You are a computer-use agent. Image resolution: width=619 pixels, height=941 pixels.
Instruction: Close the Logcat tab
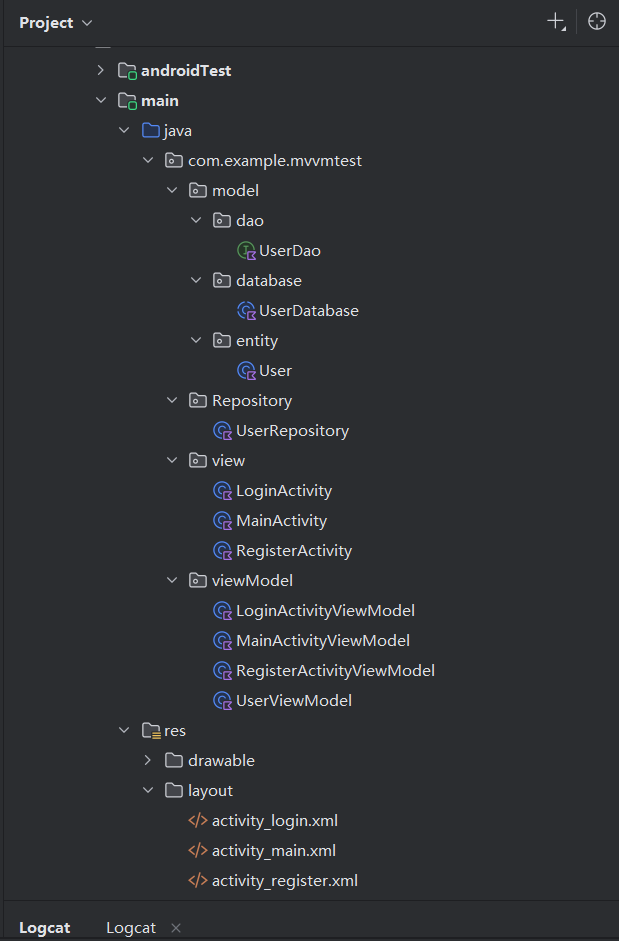176,927
